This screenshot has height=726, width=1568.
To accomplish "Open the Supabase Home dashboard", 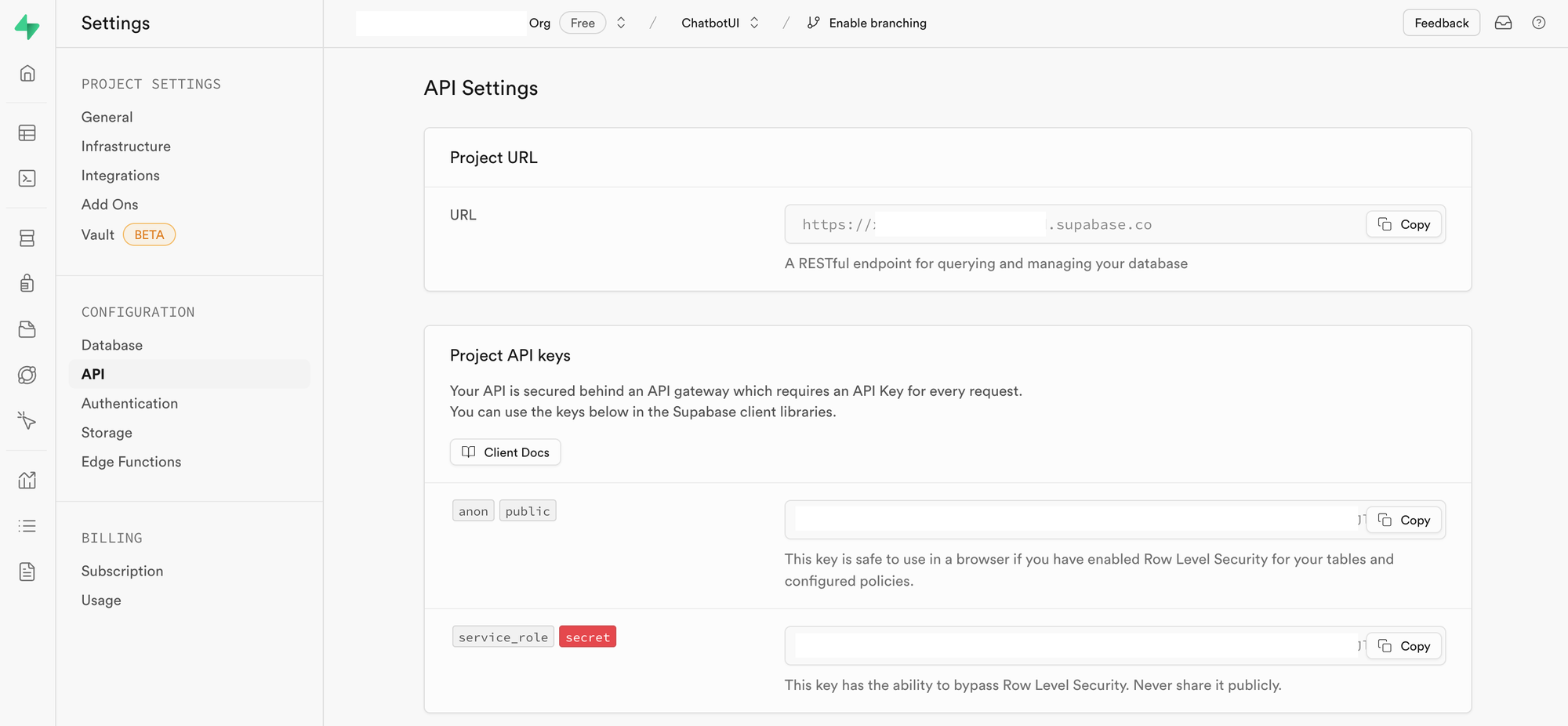I will [x=28, y=73].
